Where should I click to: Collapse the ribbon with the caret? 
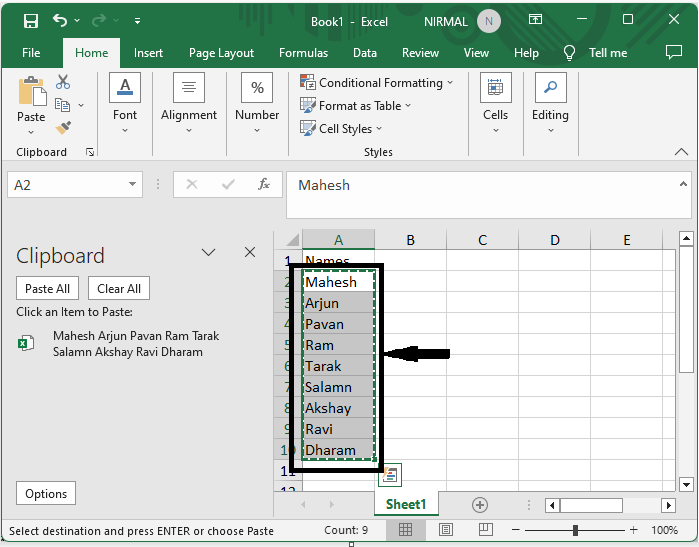[681, 152]
